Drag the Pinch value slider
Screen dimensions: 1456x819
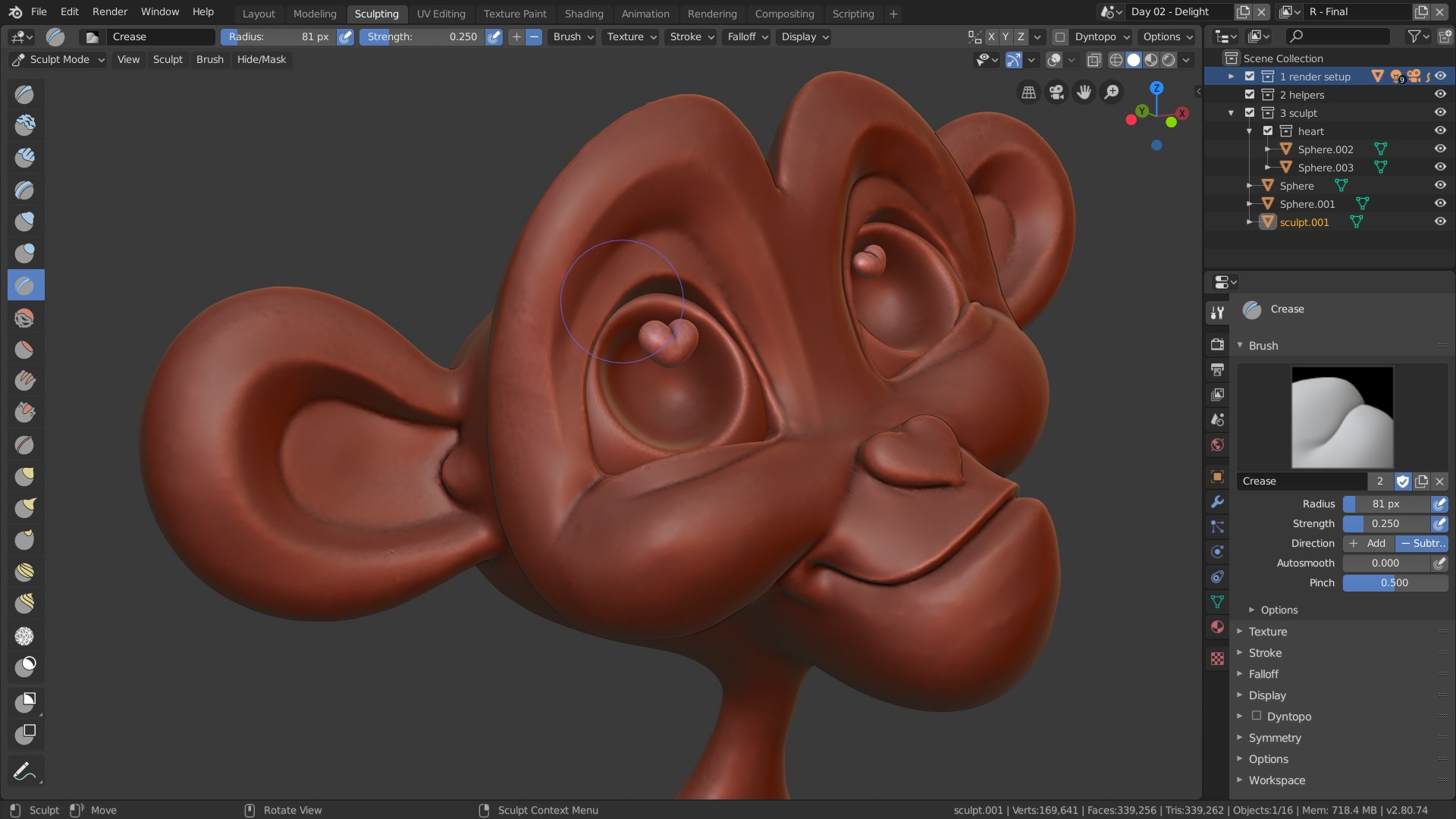tap(1394, 582)
